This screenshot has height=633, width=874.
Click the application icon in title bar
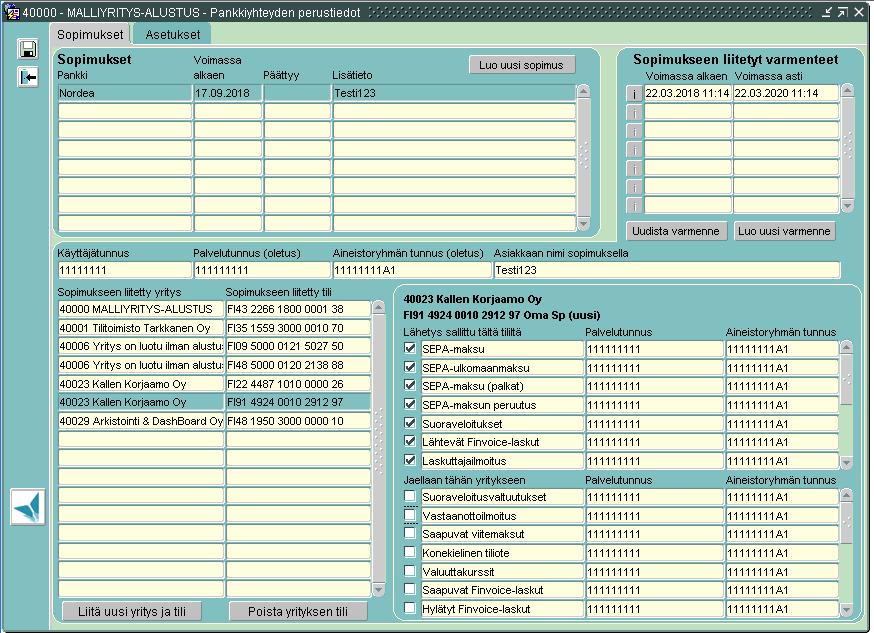pos(11,12)
